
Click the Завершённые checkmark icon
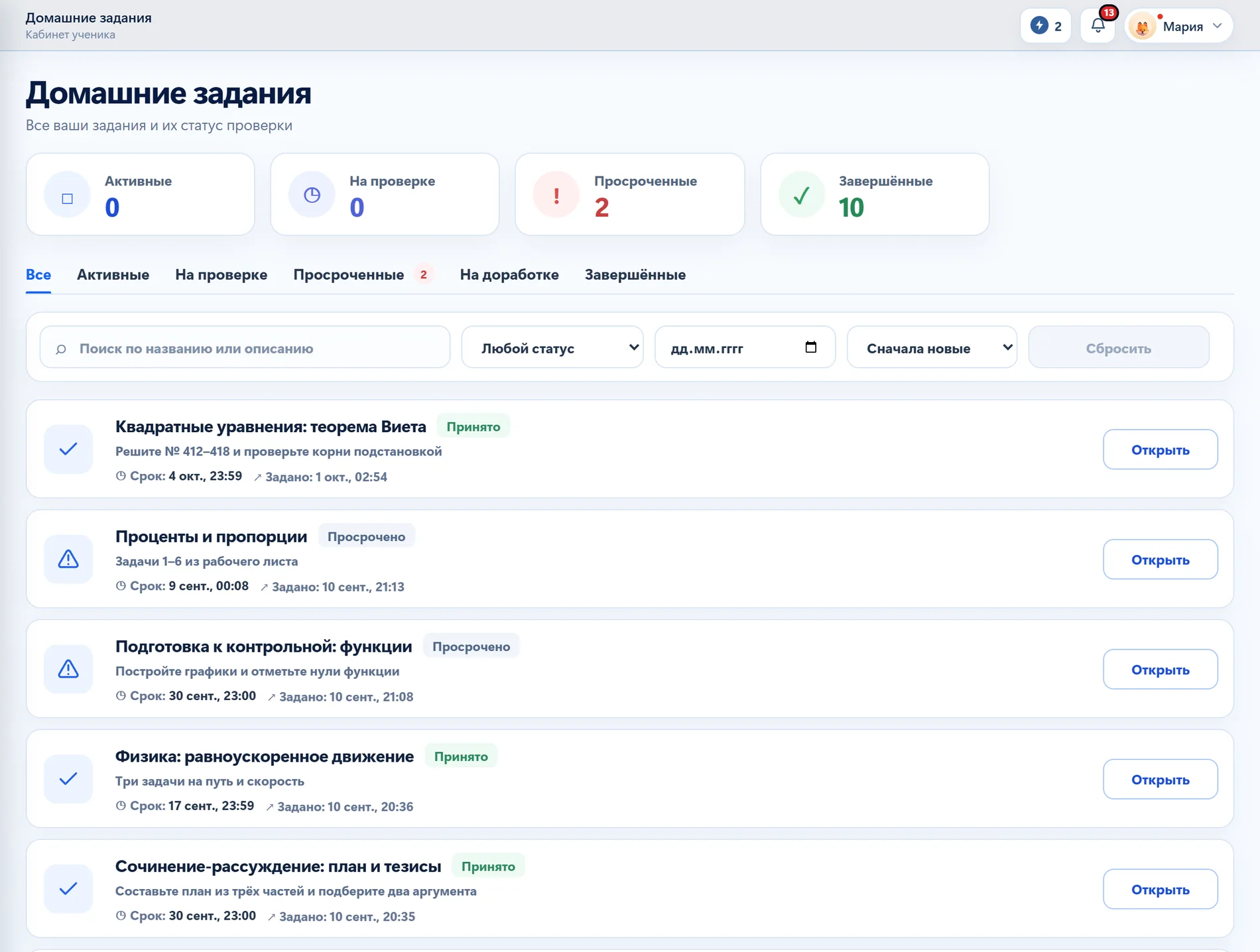click(801, 195)
